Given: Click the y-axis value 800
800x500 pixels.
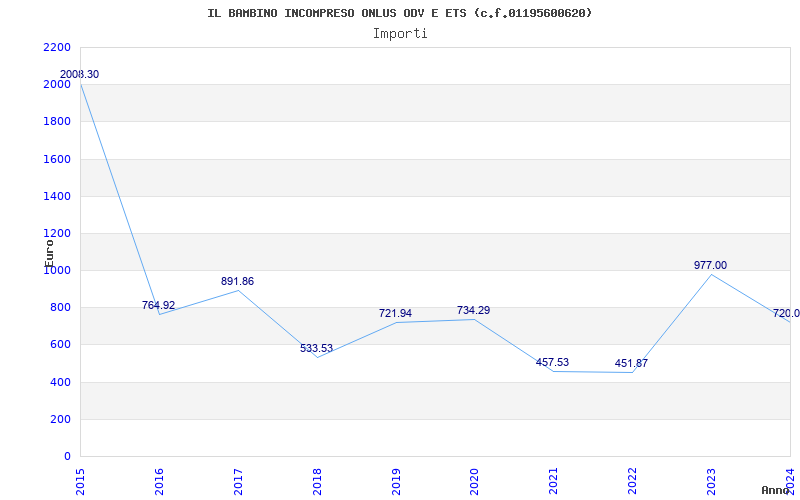Looking at the screenshot, I should (x=61, y=308).
